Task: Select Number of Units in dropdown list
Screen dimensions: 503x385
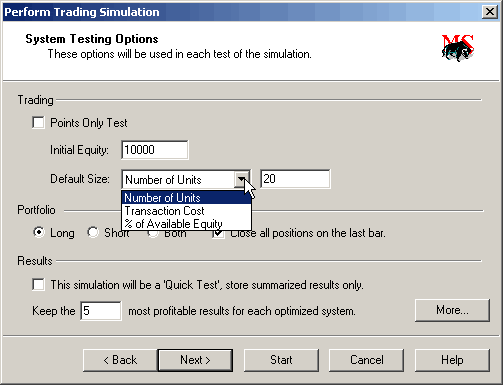Action: [x=186, y=198]
